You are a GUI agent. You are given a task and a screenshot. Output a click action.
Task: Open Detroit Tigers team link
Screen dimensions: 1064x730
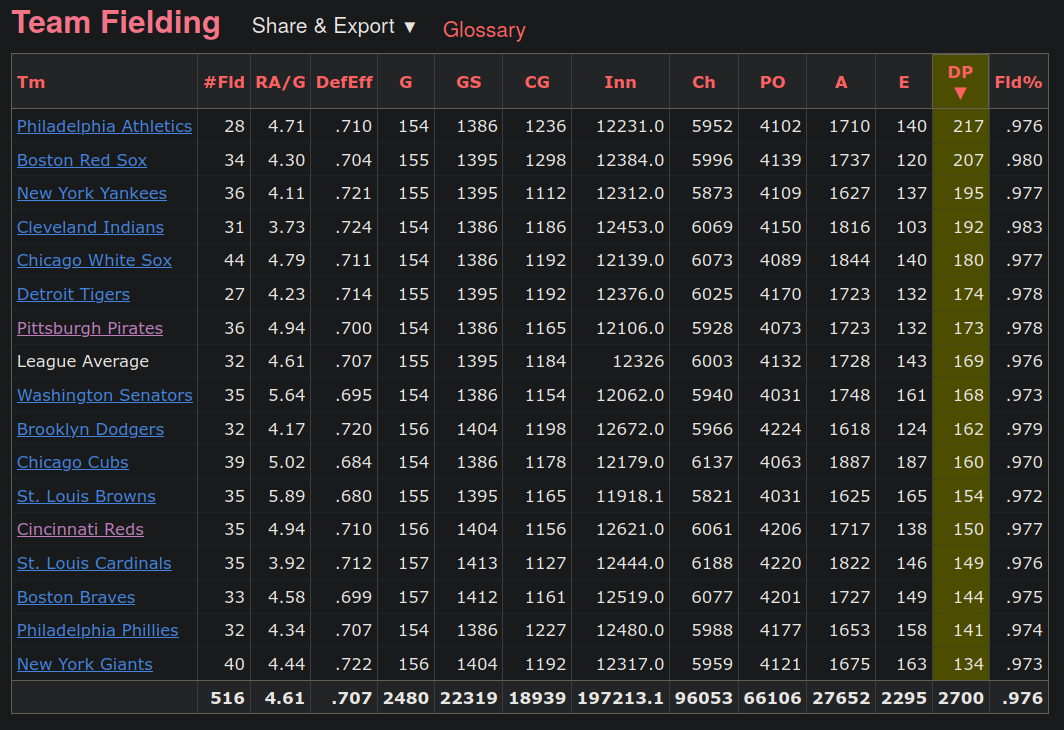click(x=73, y=294)
